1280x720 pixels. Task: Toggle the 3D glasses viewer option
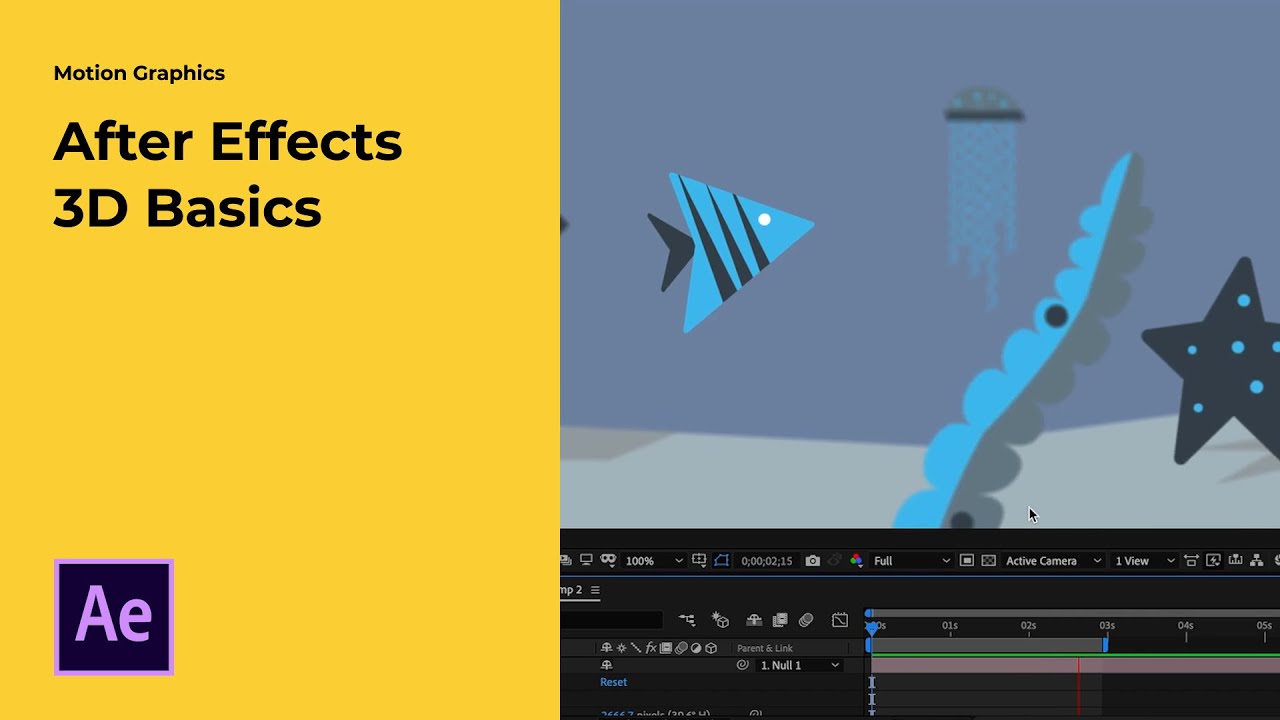point(608,560)
